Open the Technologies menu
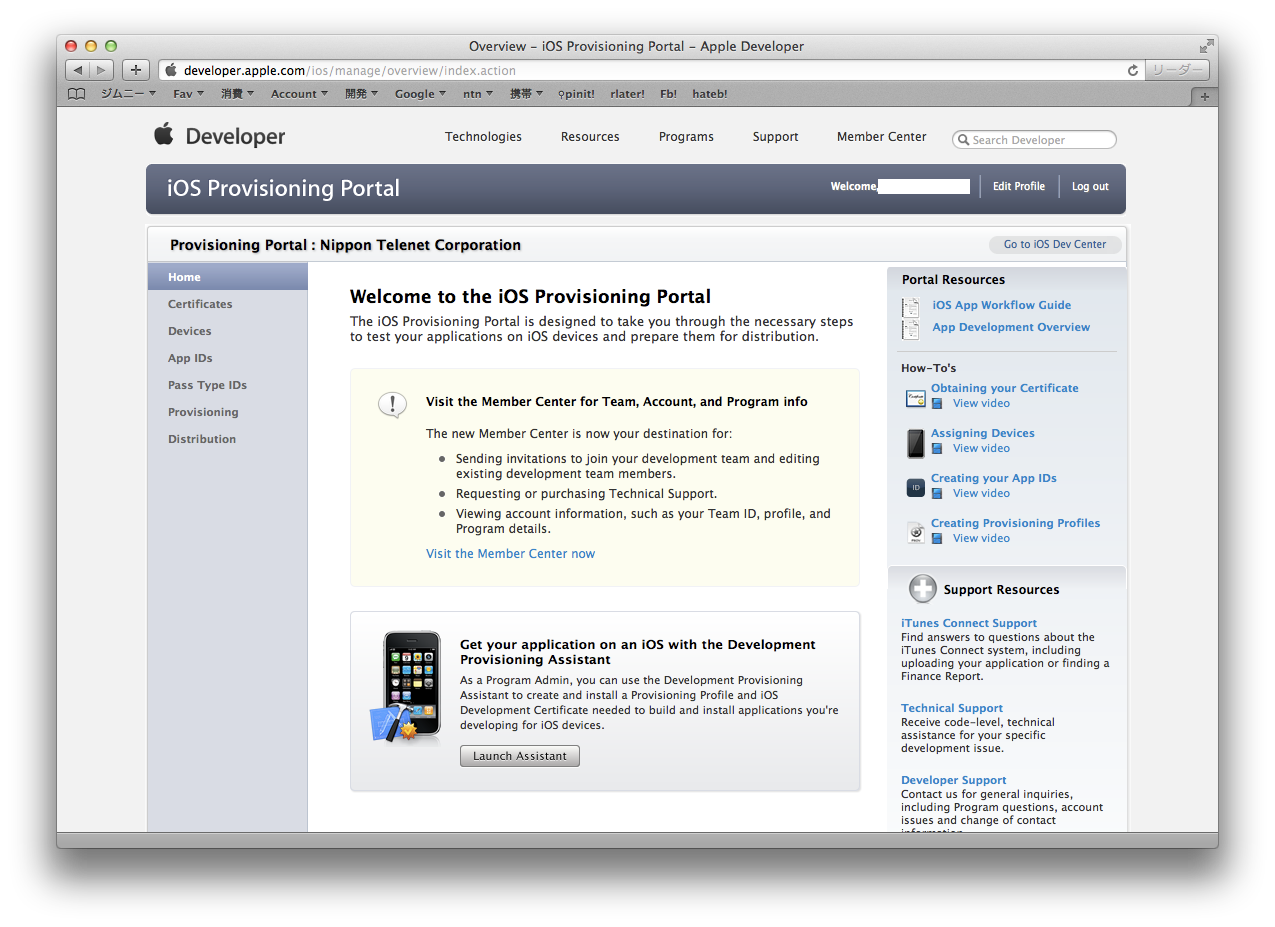1275x927 pixels. [483, 137]
